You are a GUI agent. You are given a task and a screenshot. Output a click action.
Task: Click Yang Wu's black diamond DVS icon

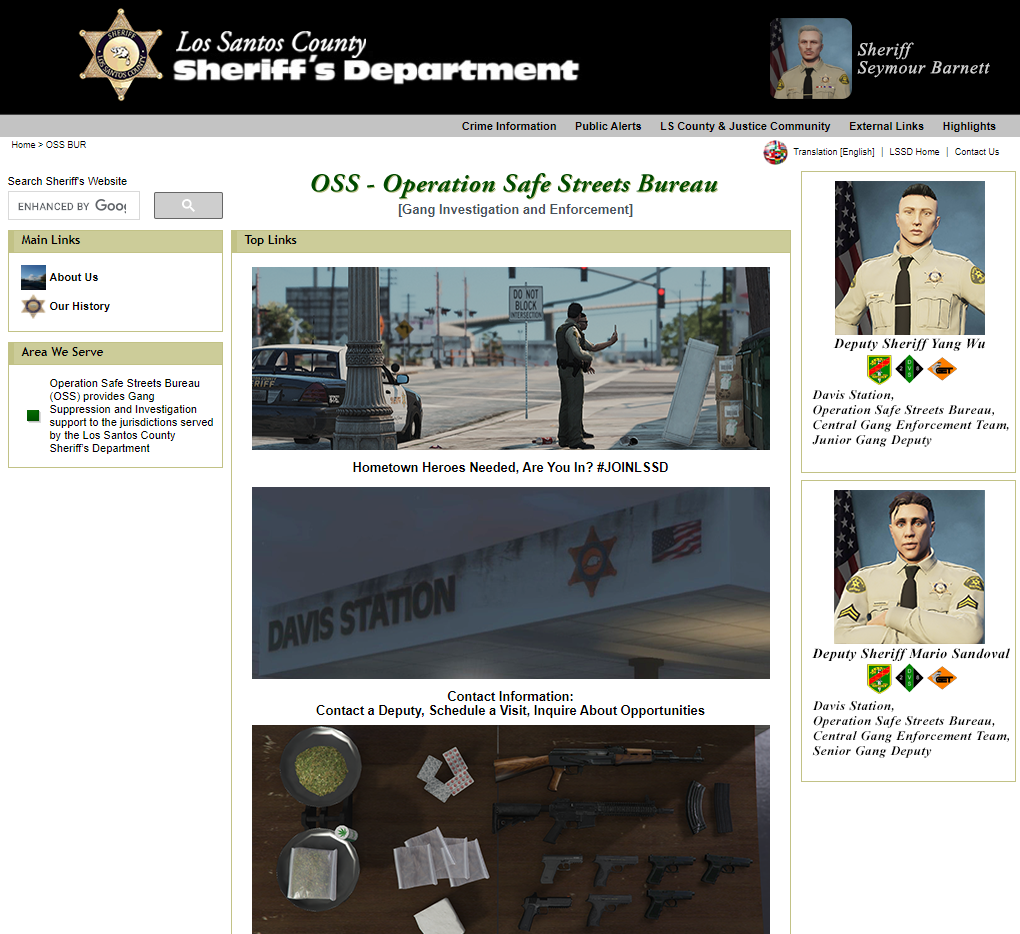click(x=910, y=369)
